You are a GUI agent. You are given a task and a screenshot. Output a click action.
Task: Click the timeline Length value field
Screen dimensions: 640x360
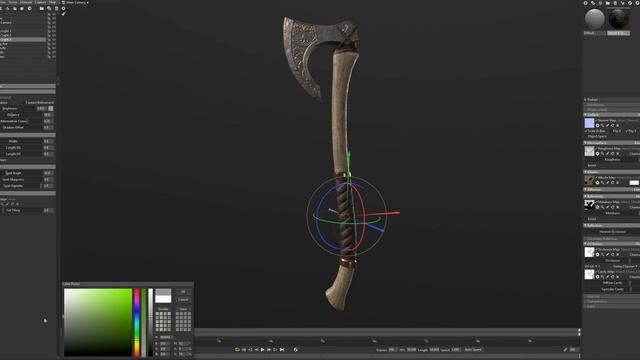point(434,350)
